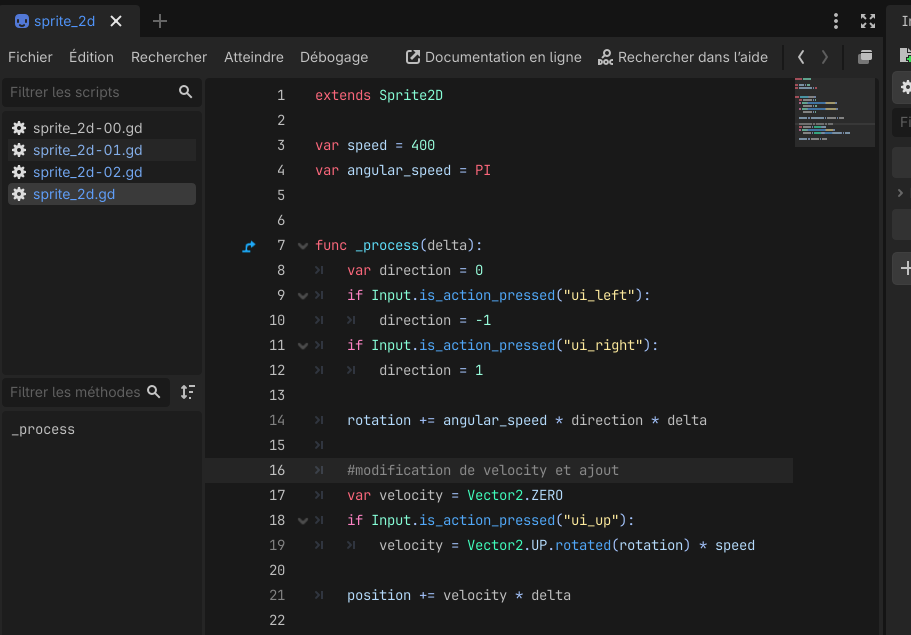Image resolution: width=911 pixels, height=635 pixels.
Task: Open script sprite_2d-00.gd
Action: (102, 128)
